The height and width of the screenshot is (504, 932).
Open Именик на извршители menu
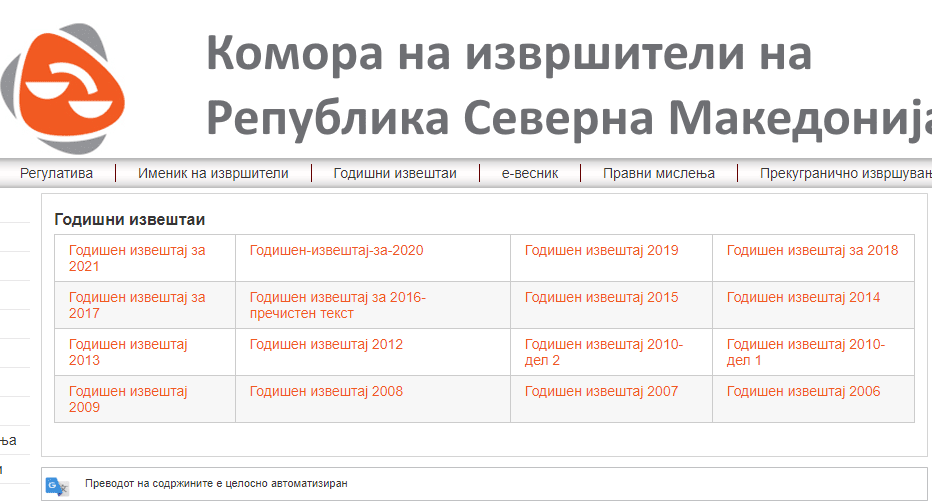pos(213,173)
